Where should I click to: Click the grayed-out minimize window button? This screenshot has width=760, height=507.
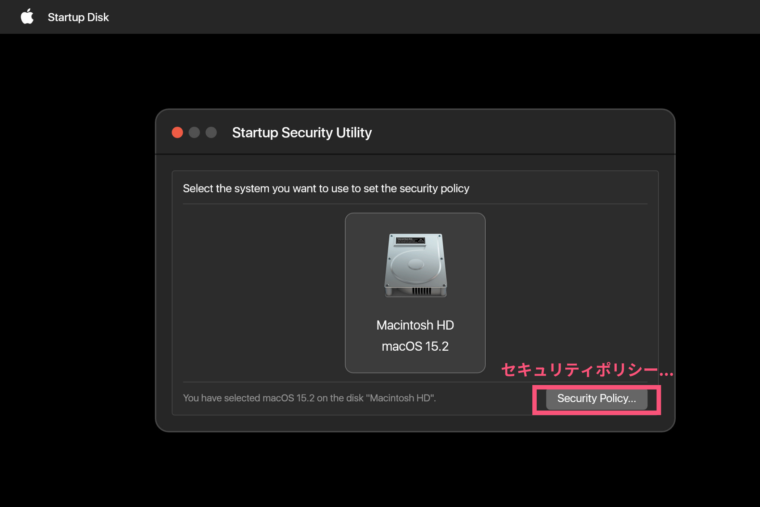click(x=194, y=132)
